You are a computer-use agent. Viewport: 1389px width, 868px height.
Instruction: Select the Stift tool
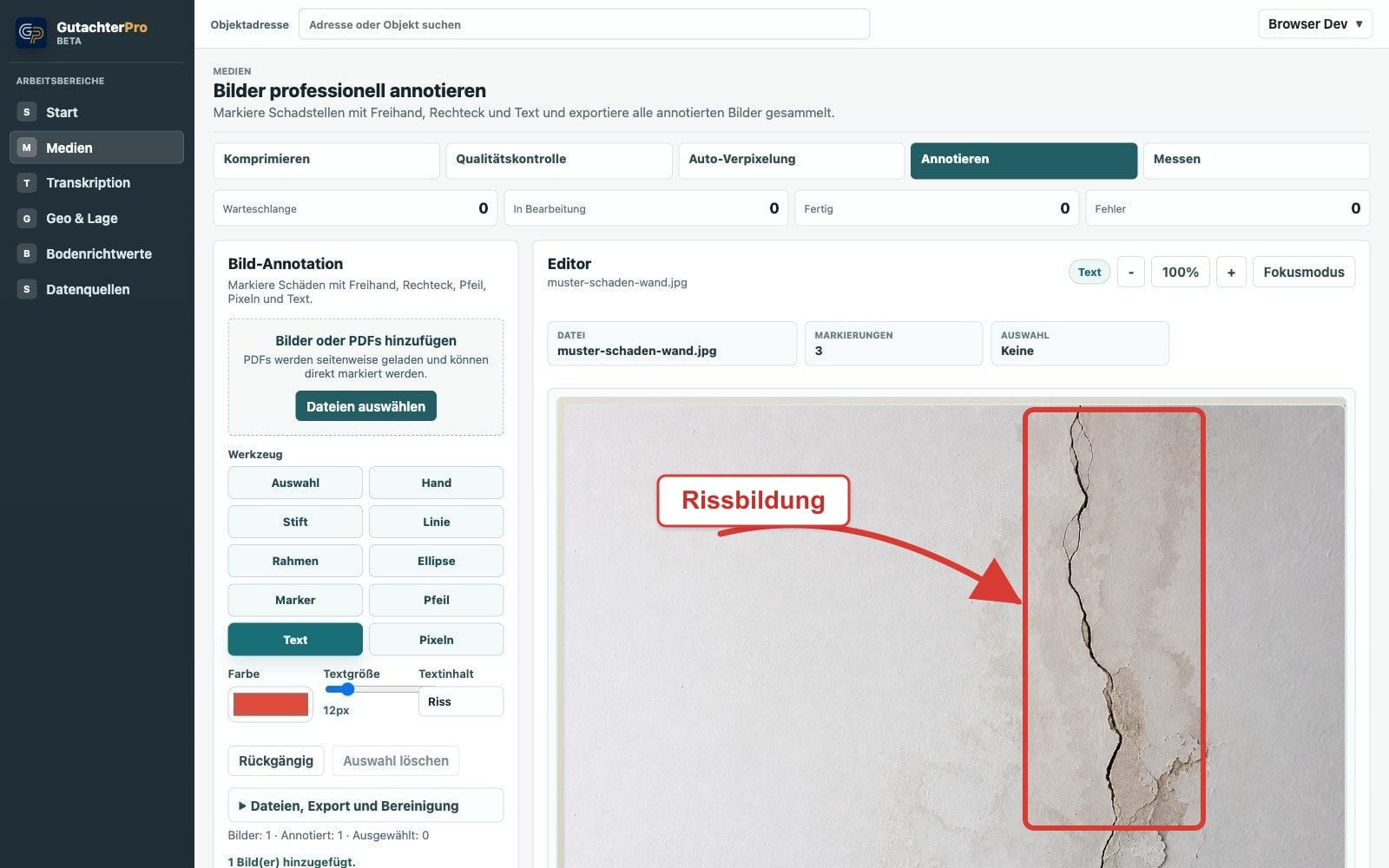pyautogui.click(x=295, y=522)
